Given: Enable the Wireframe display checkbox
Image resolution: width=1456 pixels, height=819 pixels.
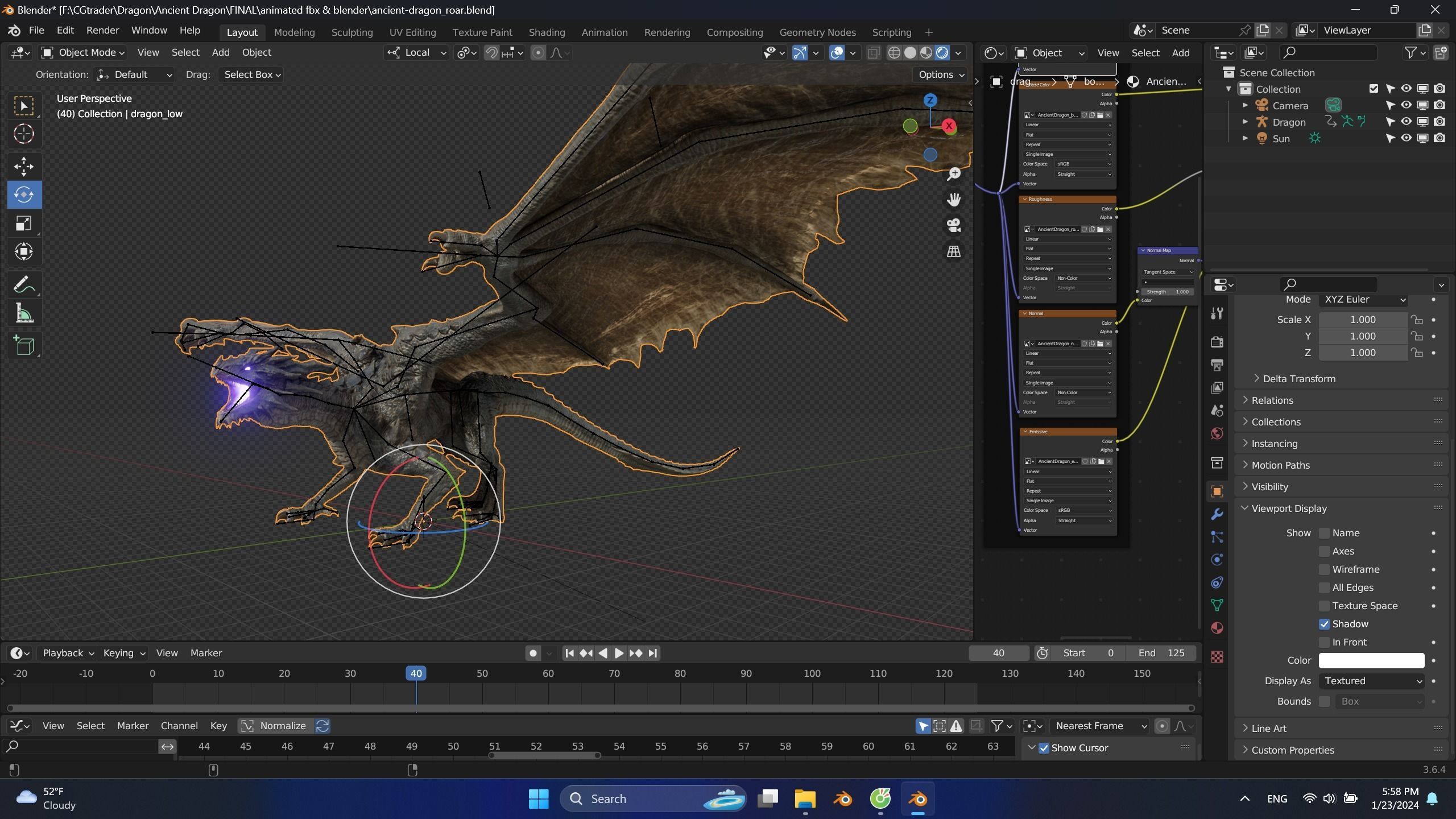Looking at the screenshot, I should [1325, 569].
